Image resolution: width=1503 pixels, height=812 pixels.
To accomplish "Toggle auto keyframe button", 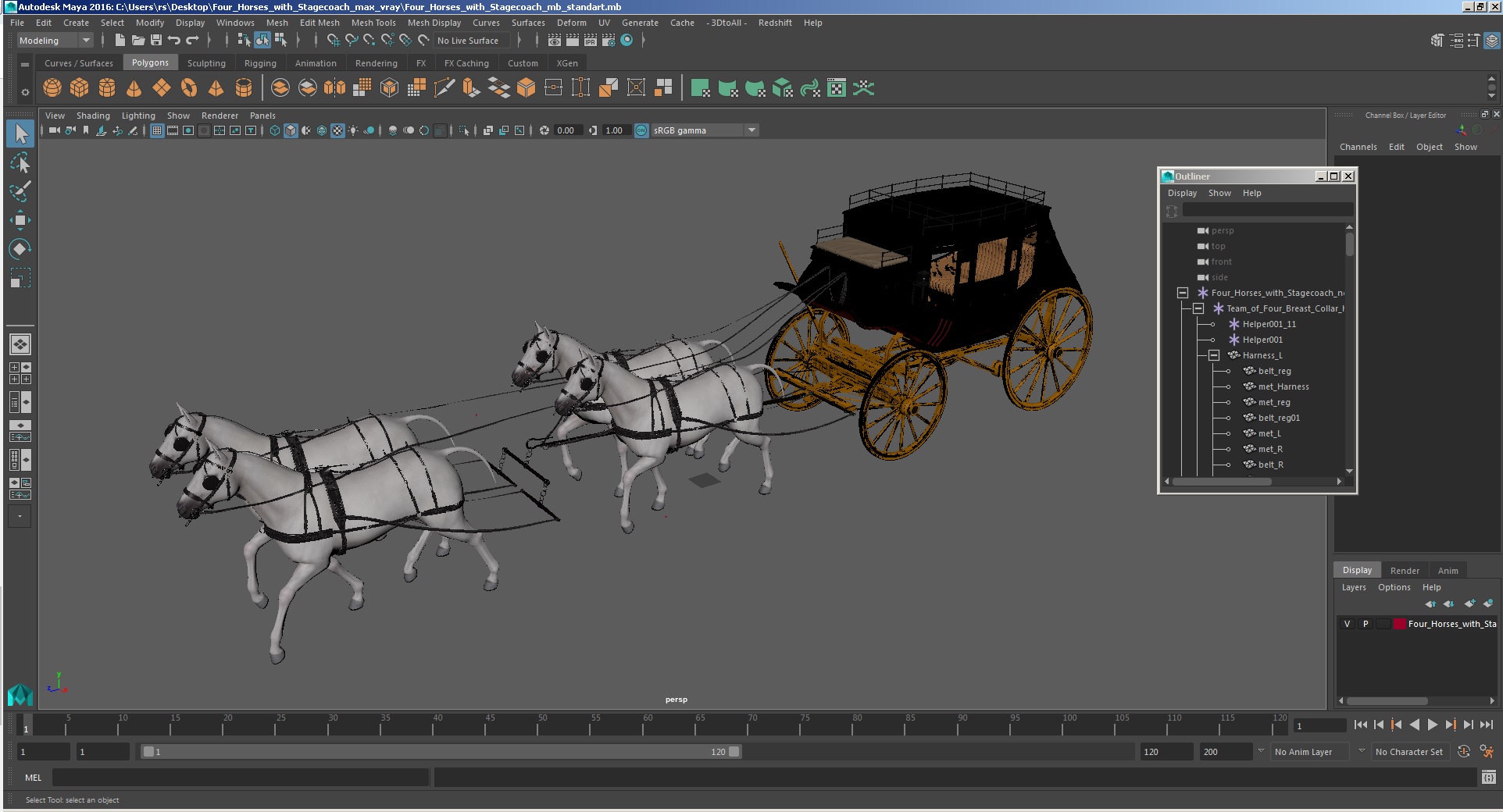I will (1464, 751).
